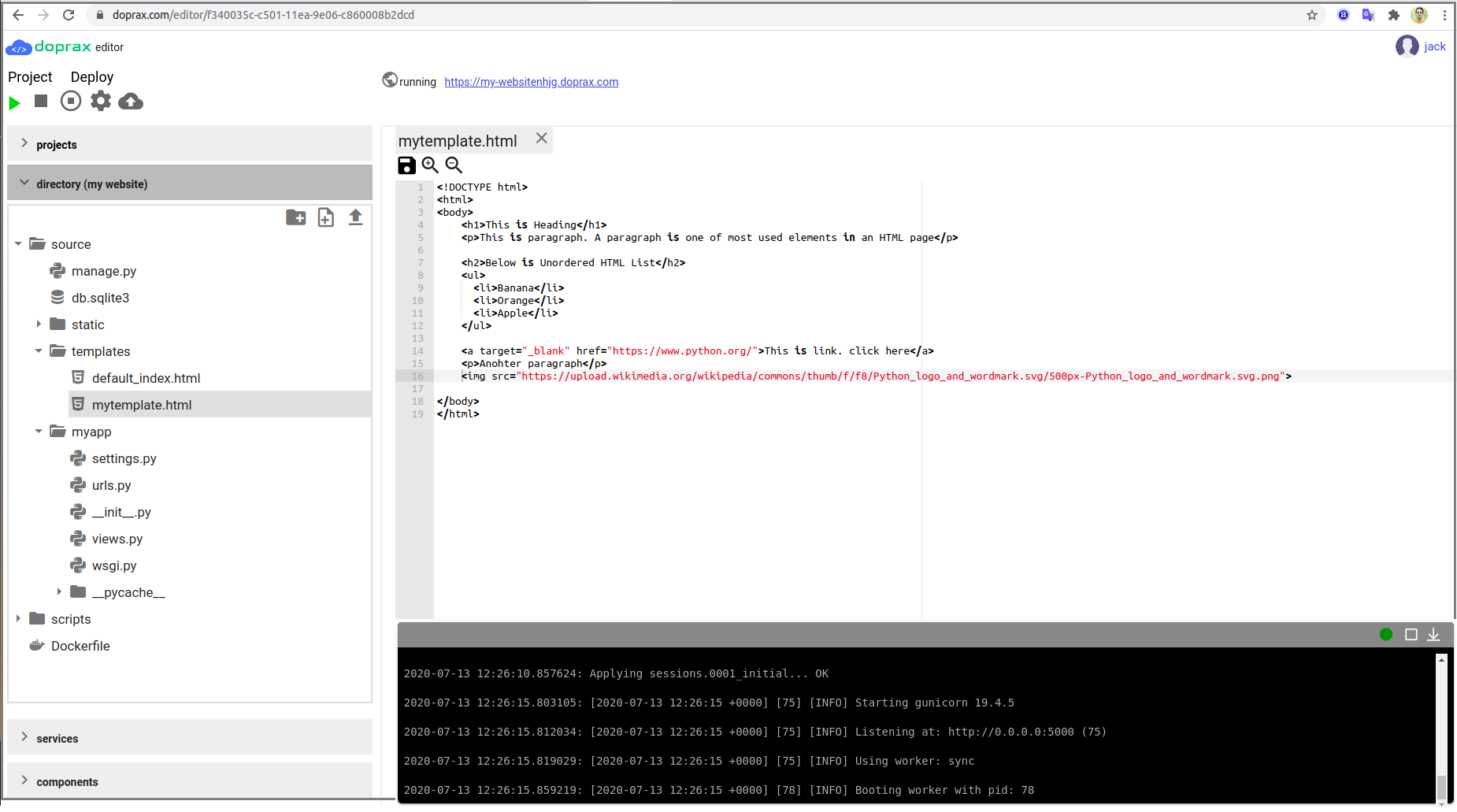The height and width of the screenshot is (812, 1457).
Task: Visit my-websitenhjg.doprax.com link
Action: pos(531,81)
